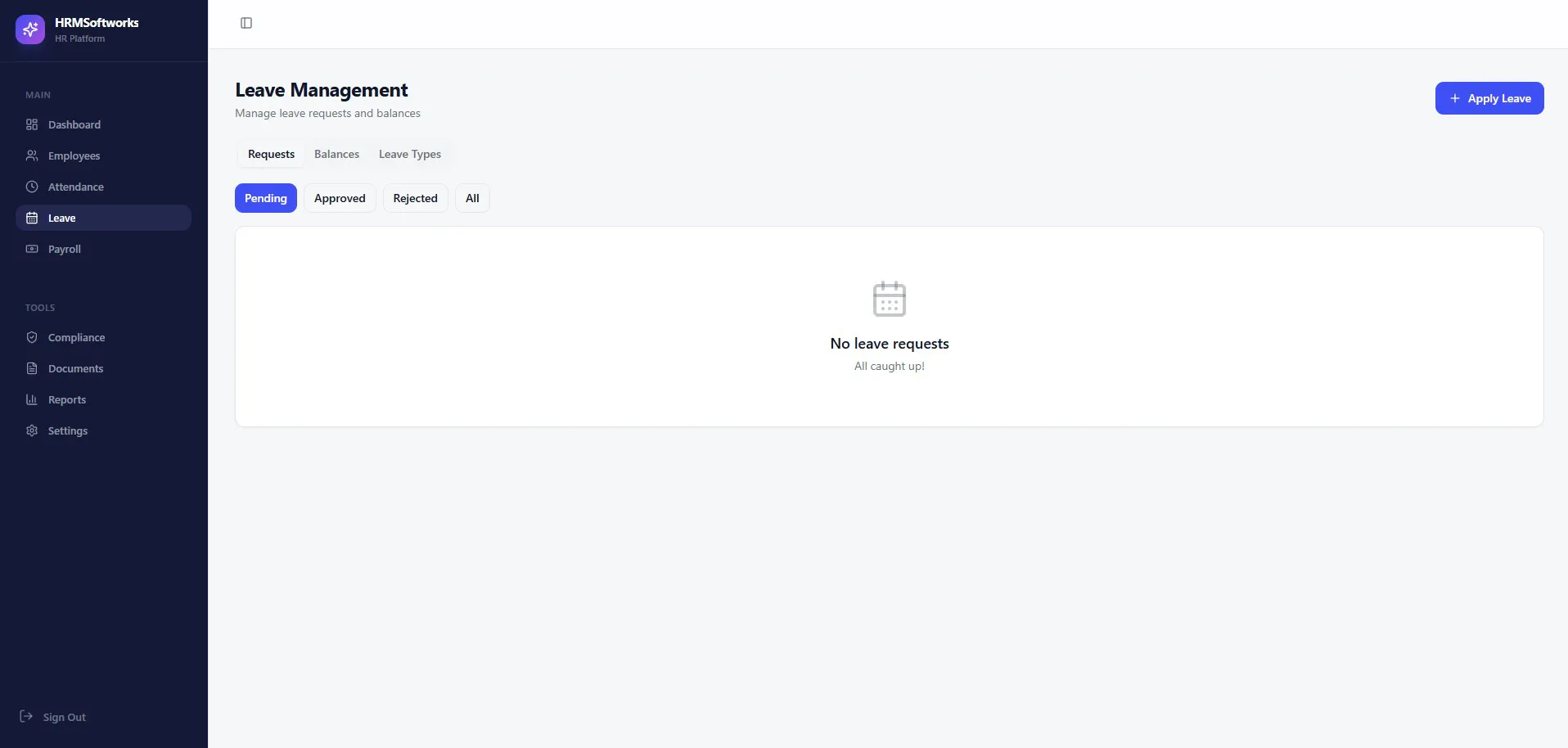Open the Compliance tool
This screenshot has height=748, width=1568.
pos(103,337)
